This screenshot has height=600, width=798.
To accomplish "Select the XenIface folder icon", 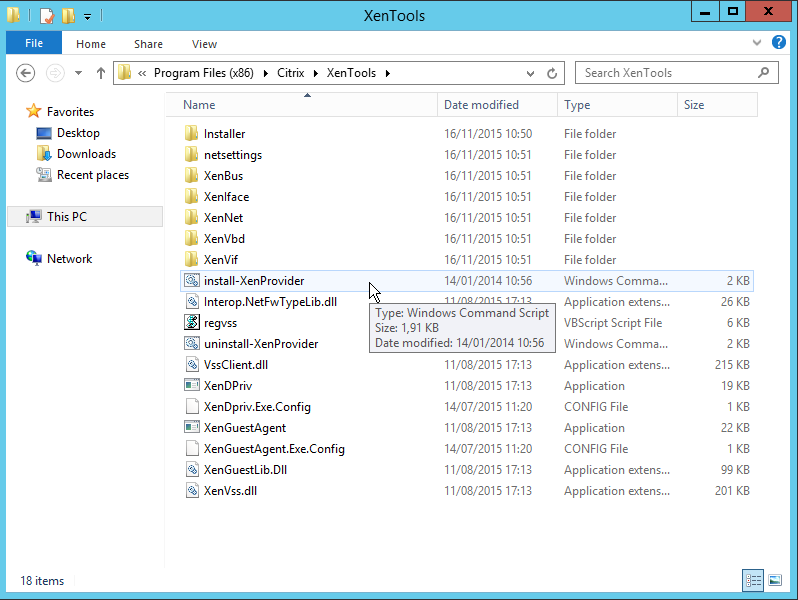I will (191, 197).
